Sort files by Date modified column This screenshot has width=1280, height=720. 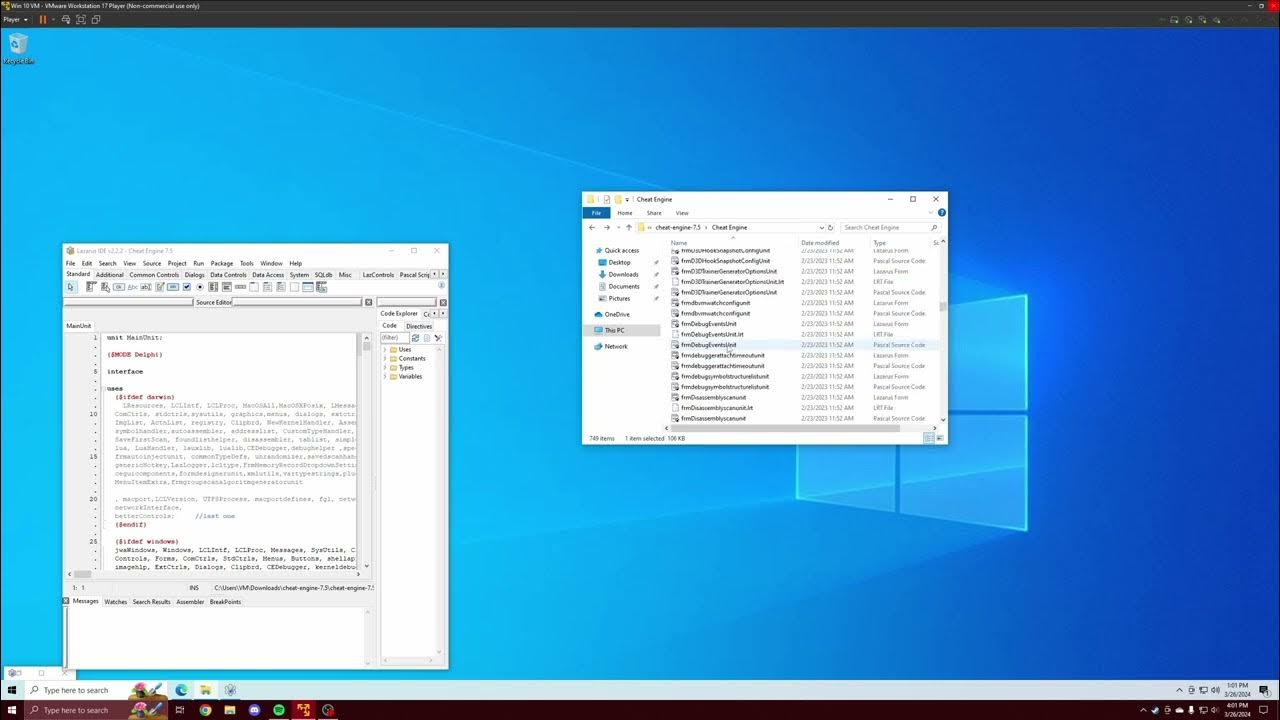pos(820,243)
